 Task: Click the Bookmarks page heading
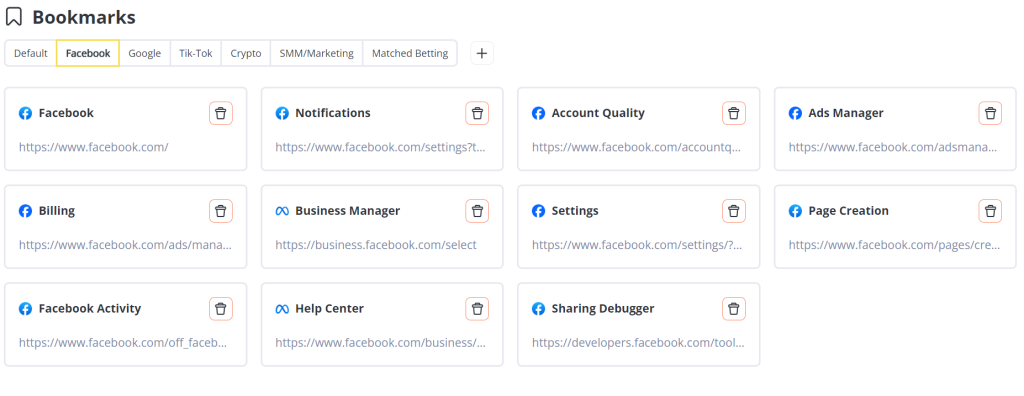(84, 17)
